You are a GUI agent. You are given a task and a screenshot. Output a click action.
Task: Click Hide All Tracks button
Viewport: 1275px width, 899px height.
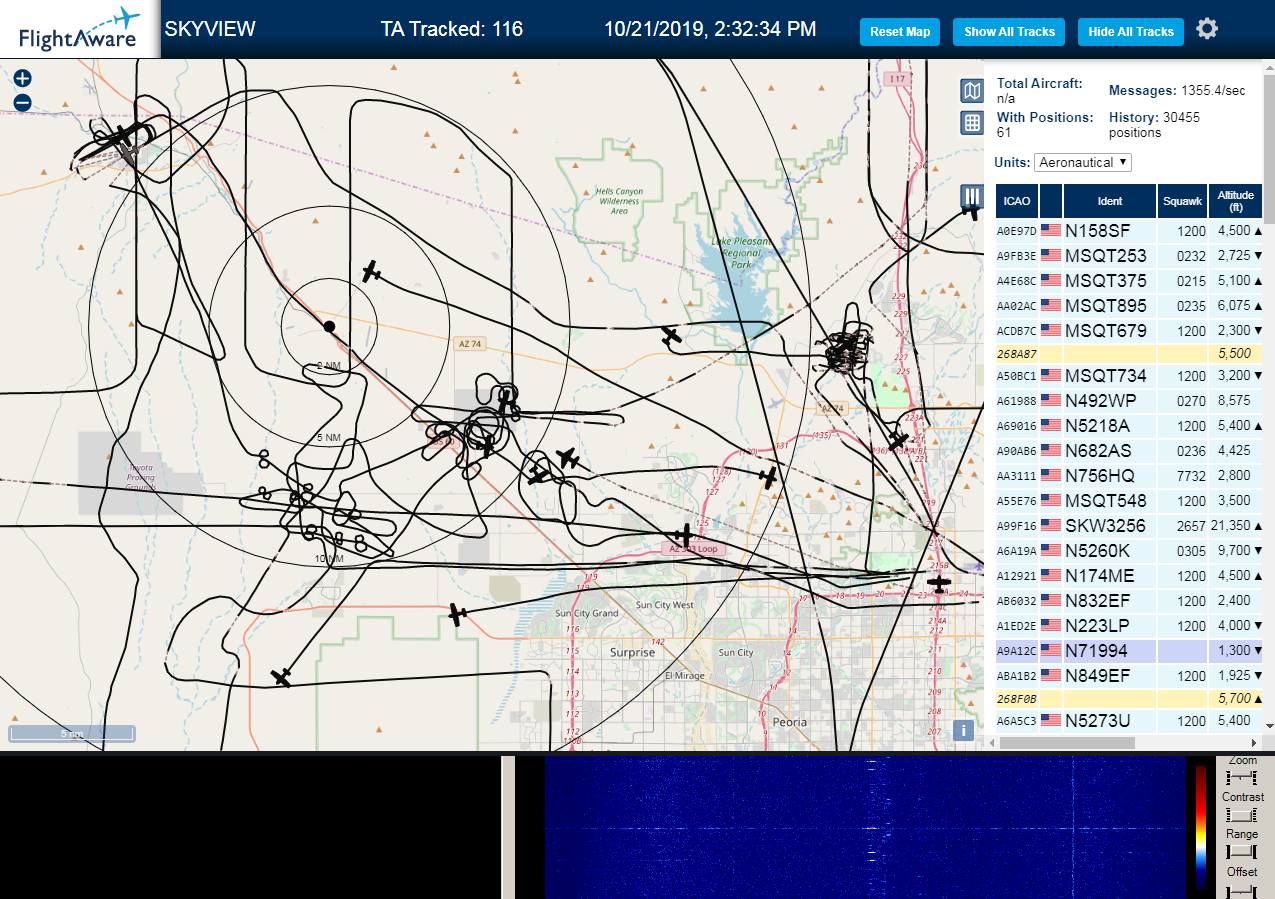[1131, 32]
